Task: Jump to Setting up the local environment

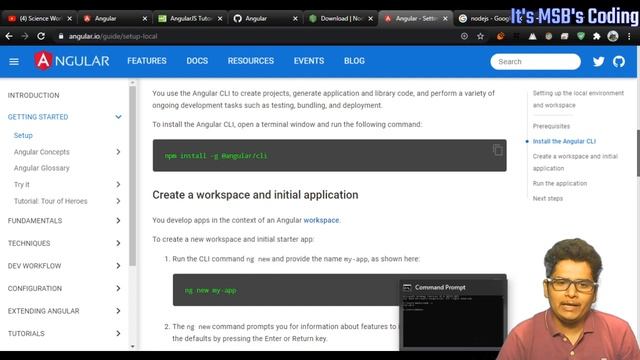Action: coord(578,99)
